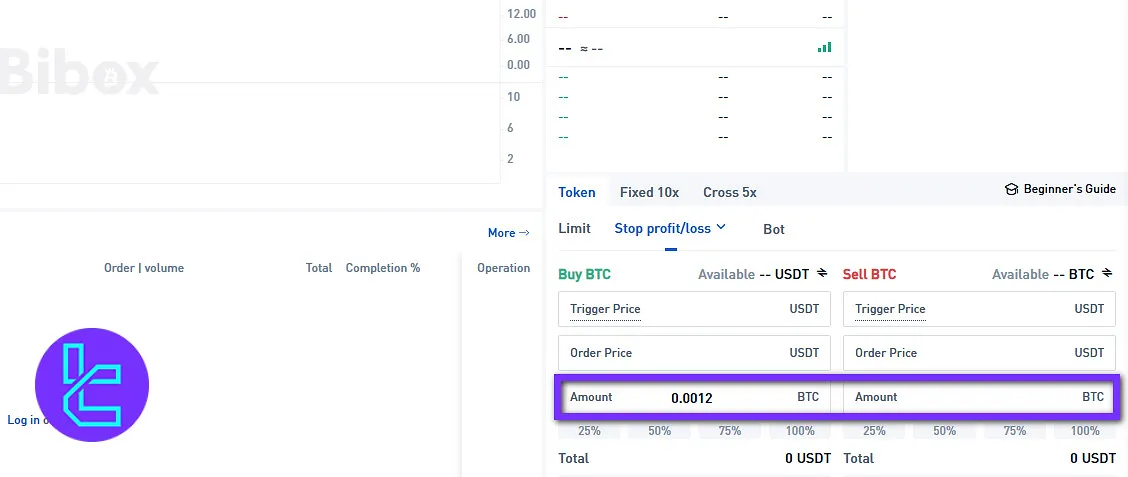Click the Order | volume column header
1128x477 pixels.
[144, 268]
